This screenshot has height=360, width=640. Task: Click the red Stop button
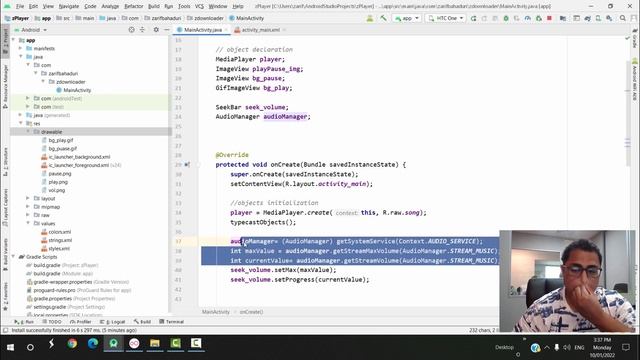549,18
